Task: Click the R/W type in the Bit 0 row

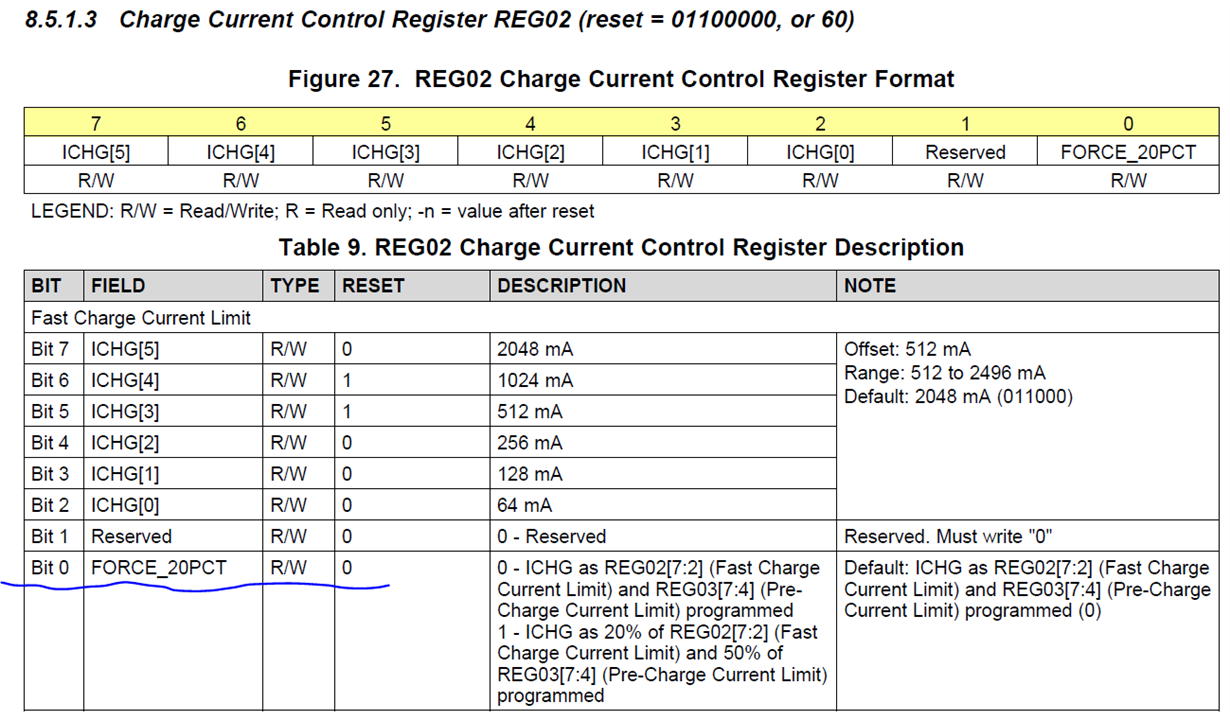Action: click(289, 567)
